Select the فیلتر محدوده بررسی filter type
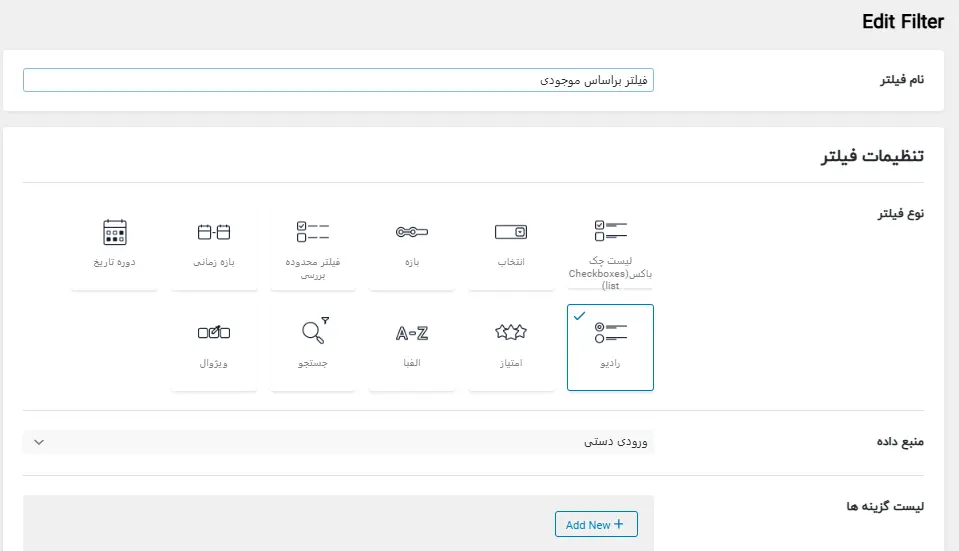 tap(313, 247)
